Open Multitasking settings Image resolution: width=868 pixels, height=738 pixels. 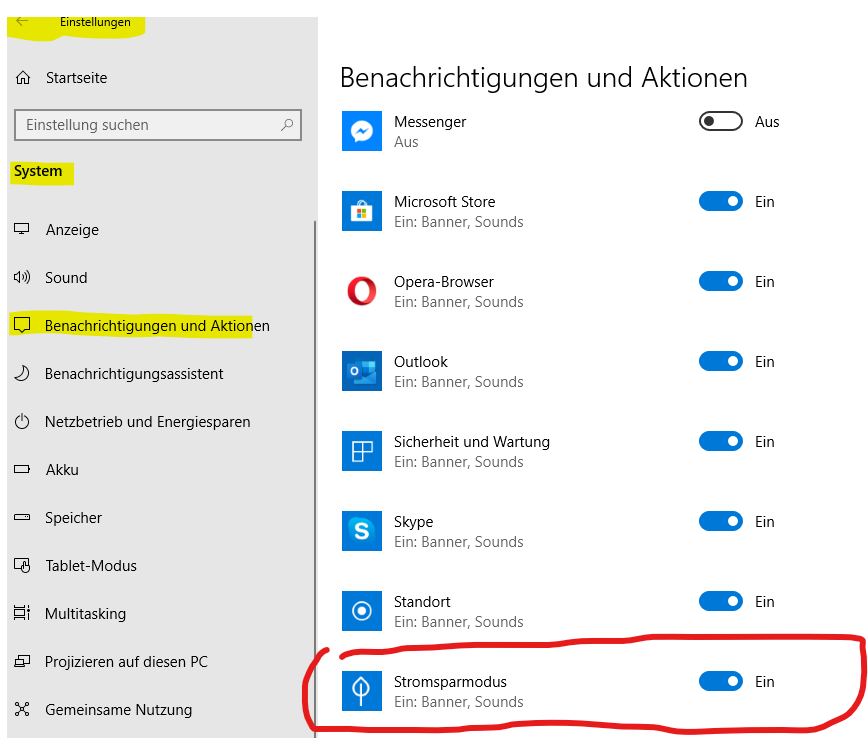point(85,614)
